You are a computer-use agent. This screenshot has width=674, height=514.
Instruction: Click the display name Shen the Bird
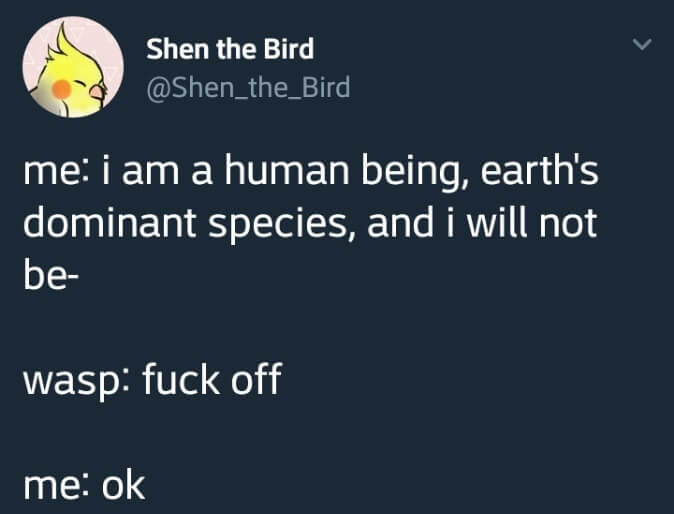230,48
